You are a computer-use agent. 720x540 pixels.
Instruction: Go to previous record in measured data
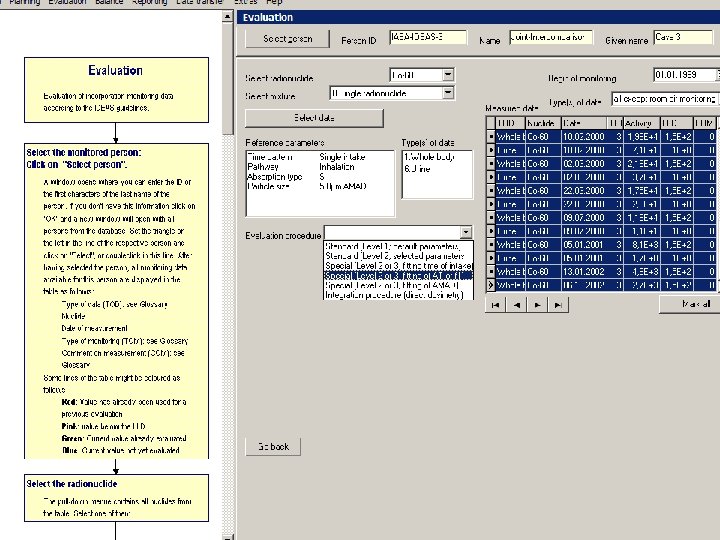click(516, 305)
